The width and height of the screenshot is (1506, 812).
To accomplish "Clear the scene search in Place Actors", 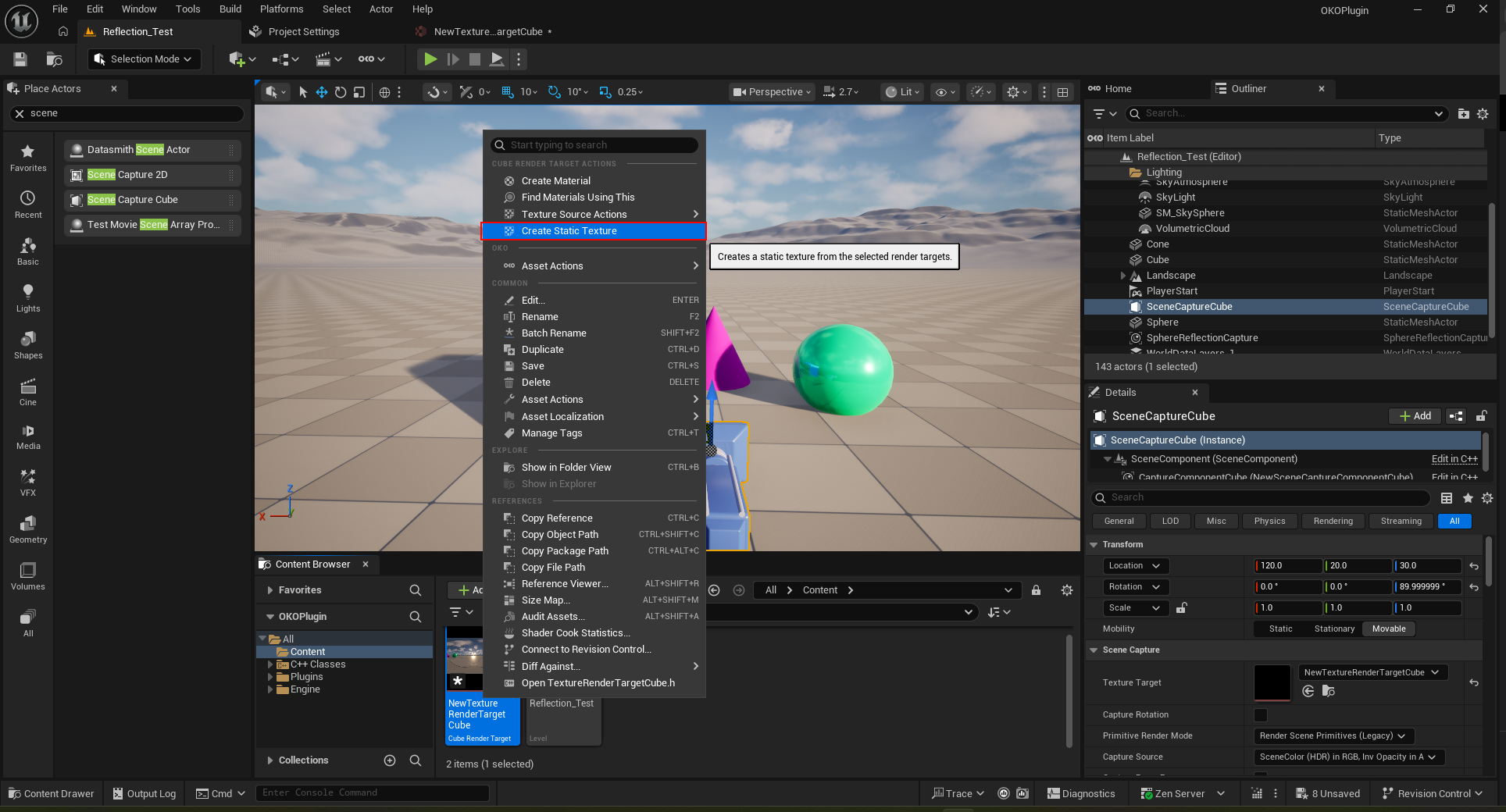I will tap(20, 114).
